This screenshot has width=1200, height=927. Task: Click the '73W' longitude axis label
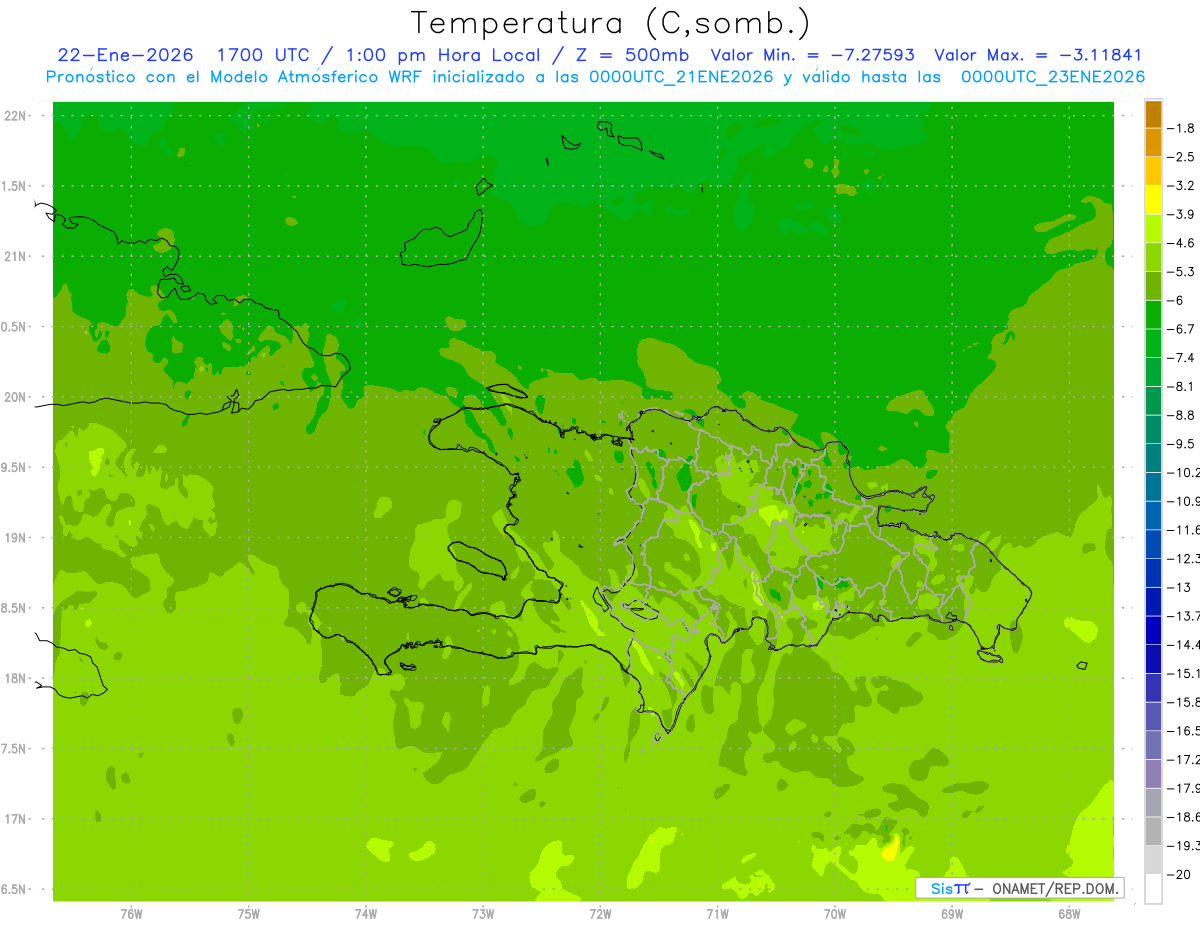click(x=483, y=913)
